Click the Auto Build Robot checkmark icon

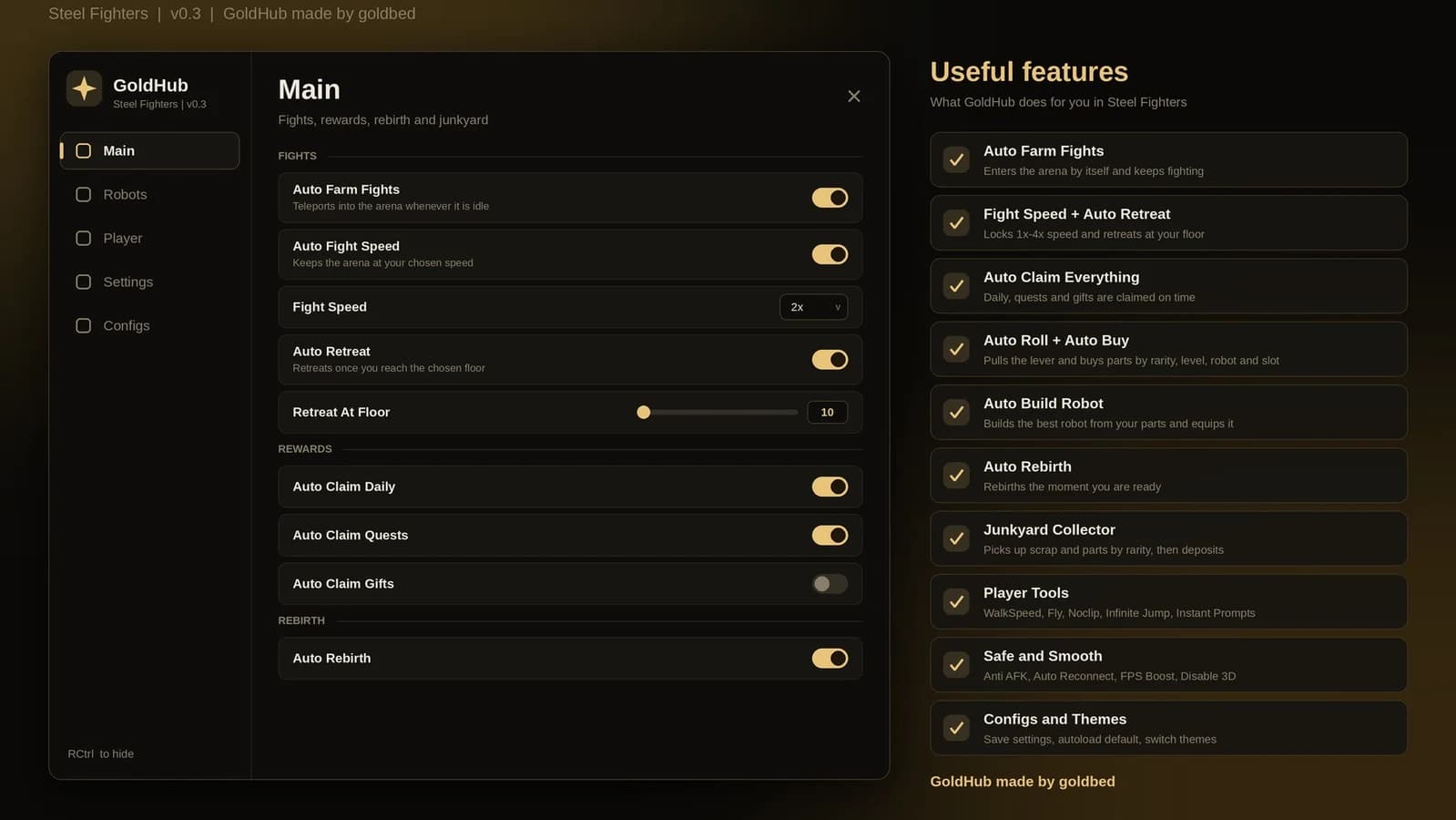pos(956,412)
